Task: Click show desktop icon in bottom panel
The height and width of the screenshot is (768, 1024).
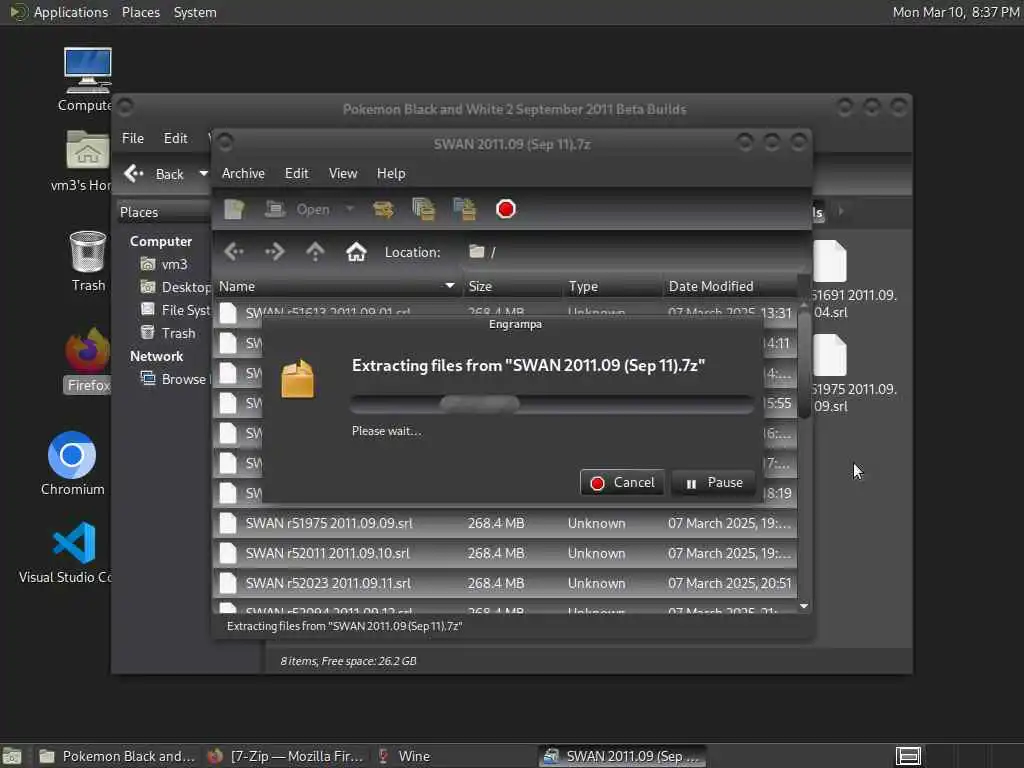Action: (12, 756)
